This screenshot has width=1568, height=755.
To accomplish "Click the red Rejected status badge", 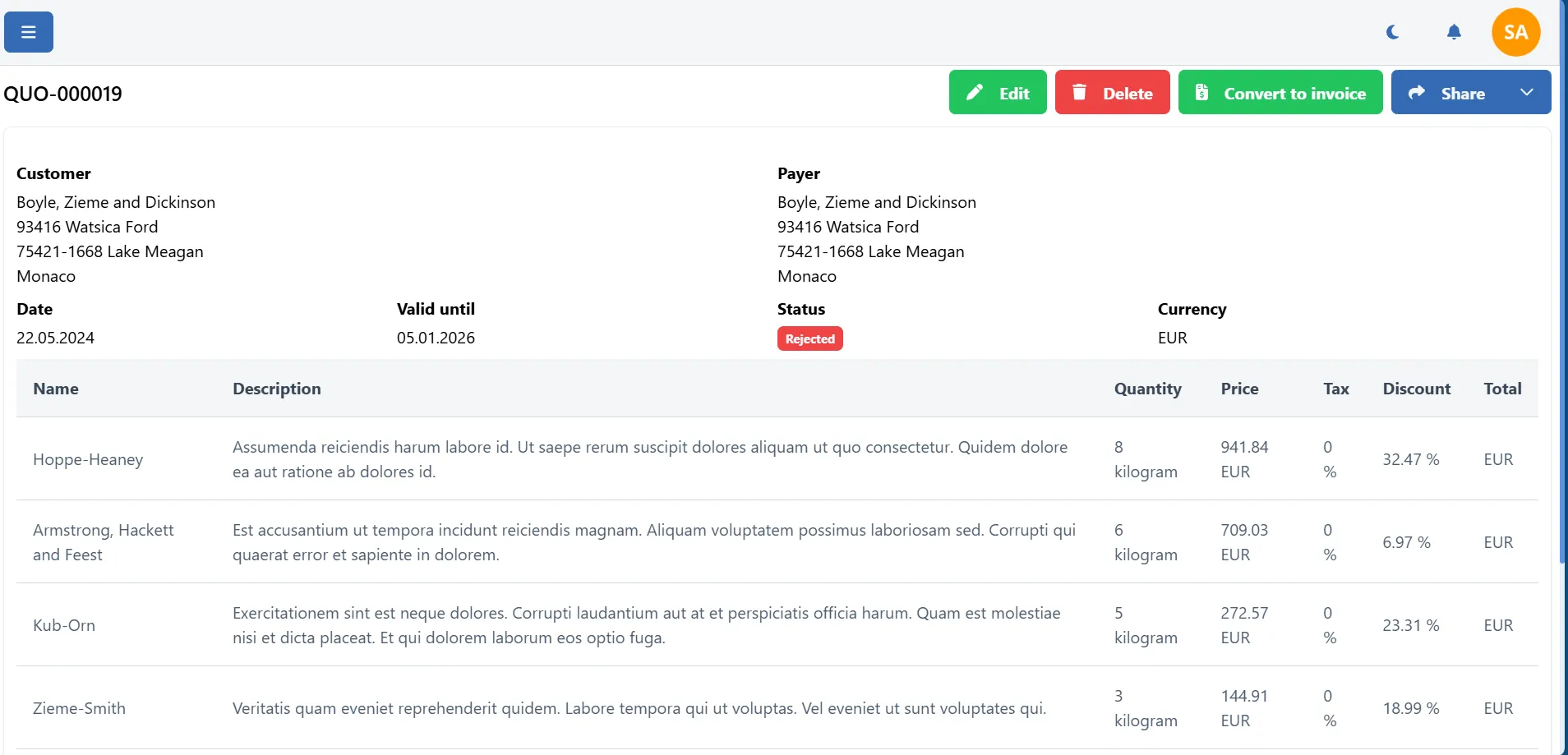I will (x=809, y=338).
